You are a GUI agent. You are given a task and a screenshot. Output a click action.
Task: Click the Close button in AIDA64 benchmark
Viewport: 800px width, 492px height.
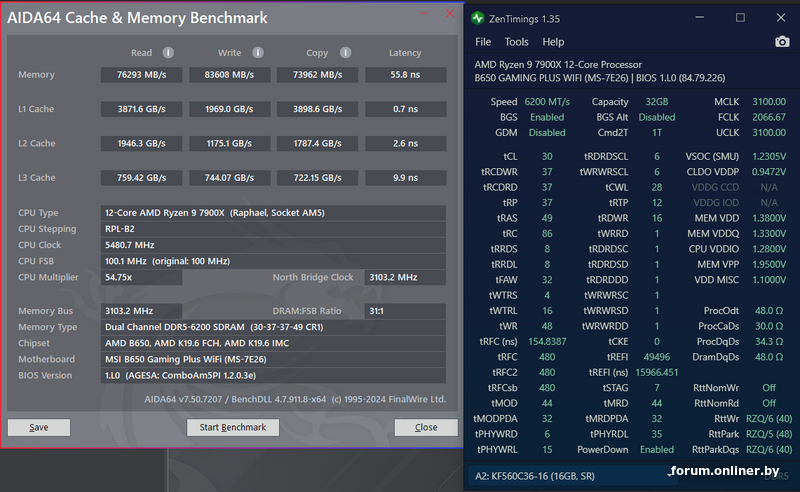[x=425, y=427]
